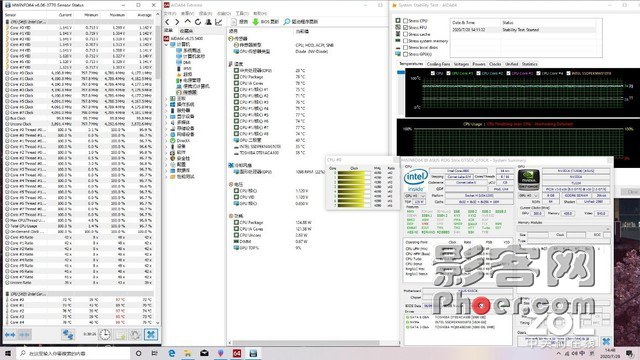Open the AIDA64 graph toolbar icon
This screenshot has height=360, width=640.
click(219, 22)
